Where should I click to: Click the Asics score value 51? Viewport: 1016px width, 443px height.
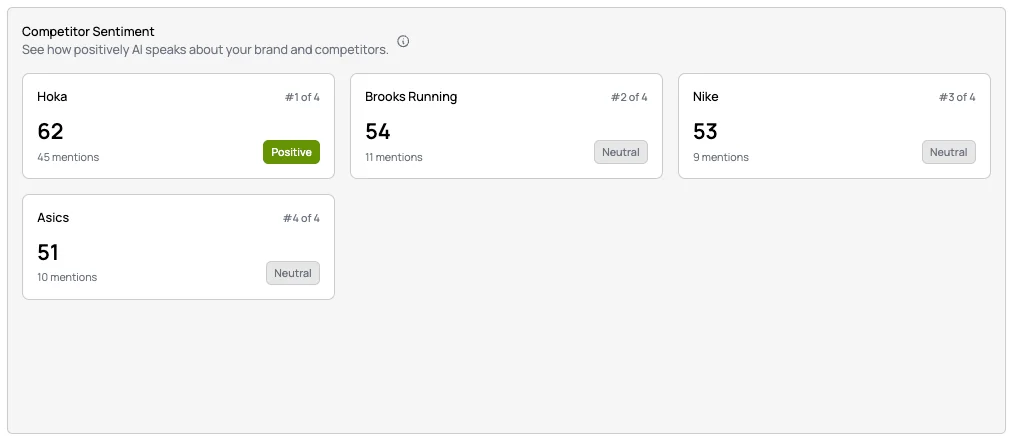[48, 252]
